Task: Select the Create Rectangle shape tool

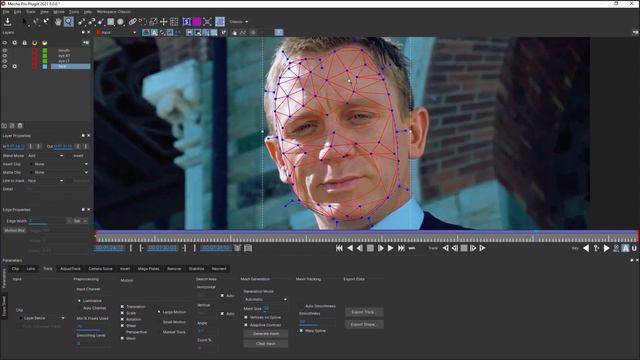Action: pos(111,22)
